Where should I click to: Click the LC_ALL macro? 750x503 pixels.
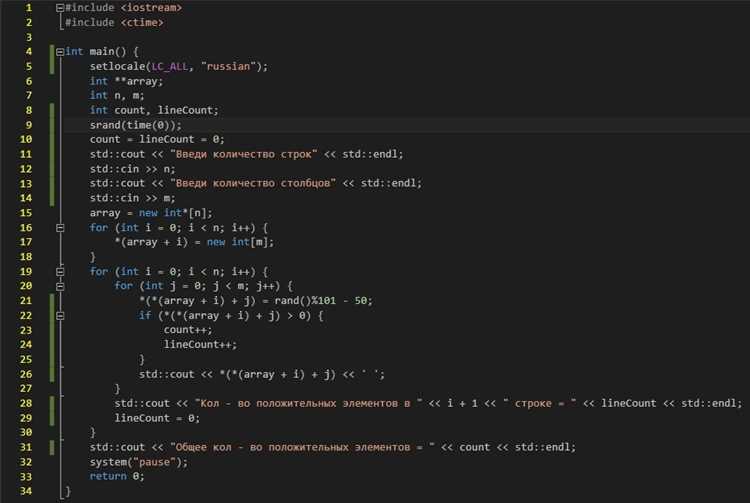(x=170, y=66)
